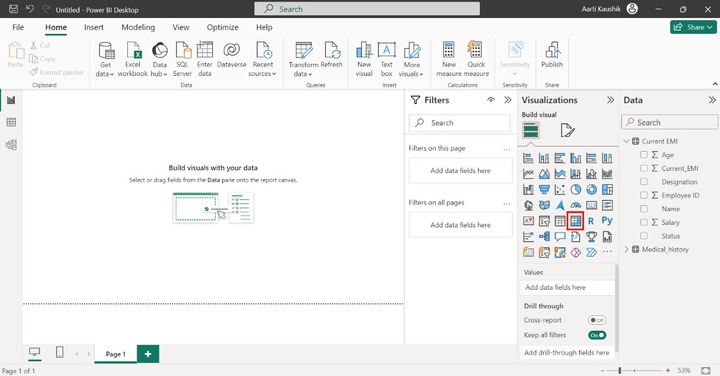Image resolution: width=720 pixels, height=376 pixels.
Task: Select the Decomposition tree visual
Action: tap(544, 237)
